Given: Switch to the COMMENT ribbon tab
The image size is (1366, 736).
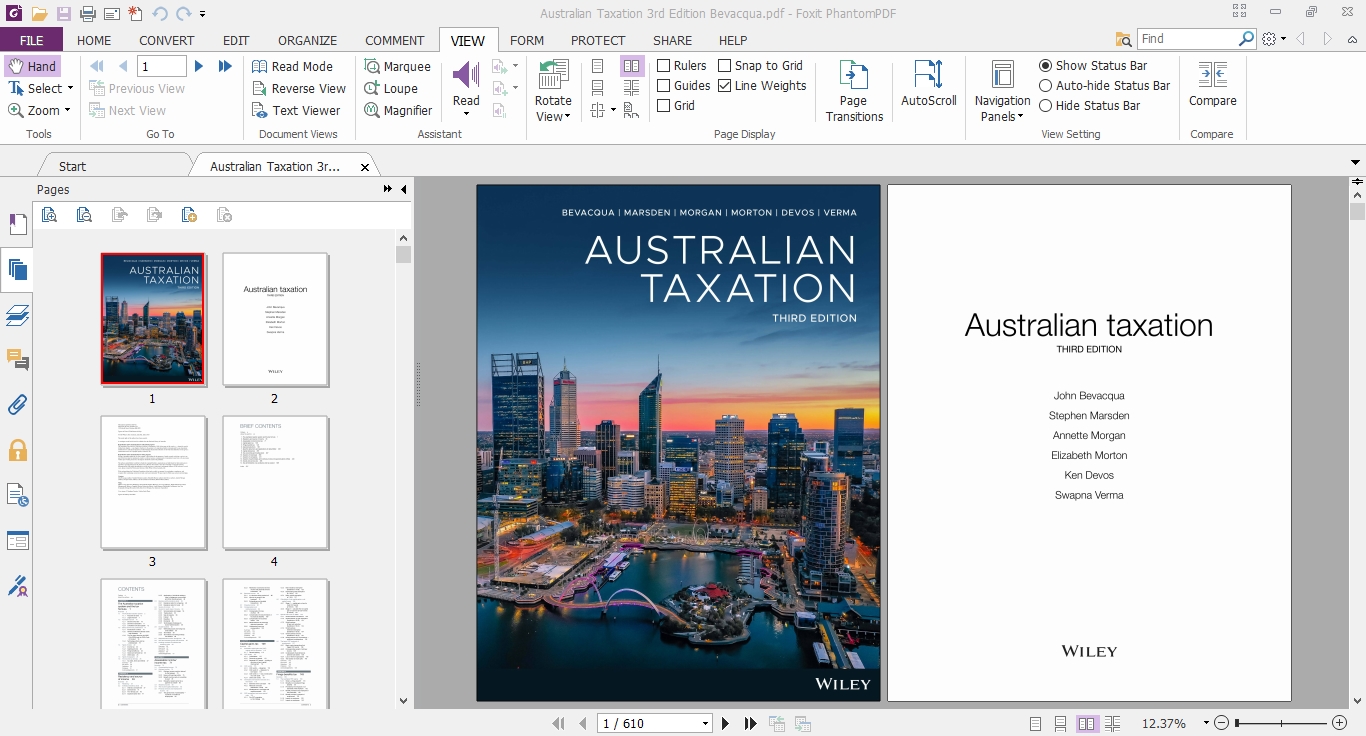Looking at the screenshot, I should [x=394, y=41].
